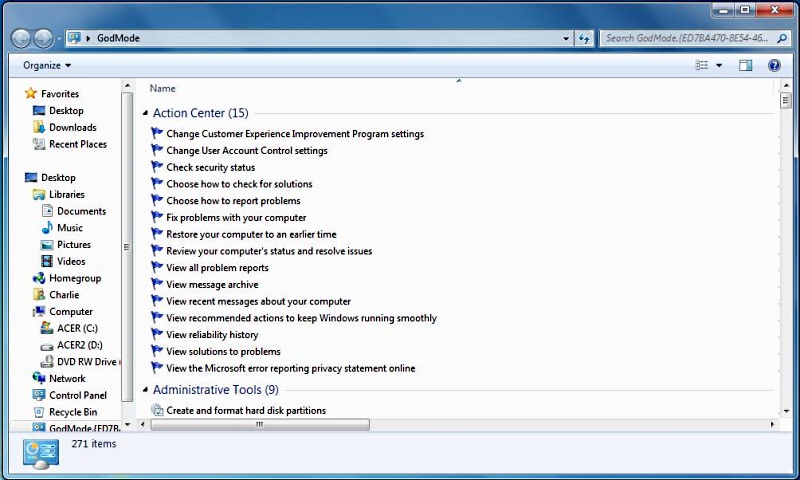Click the Back navigation arrow button
Viewport: 800px width, 480px height.
(x=21, y=38)
